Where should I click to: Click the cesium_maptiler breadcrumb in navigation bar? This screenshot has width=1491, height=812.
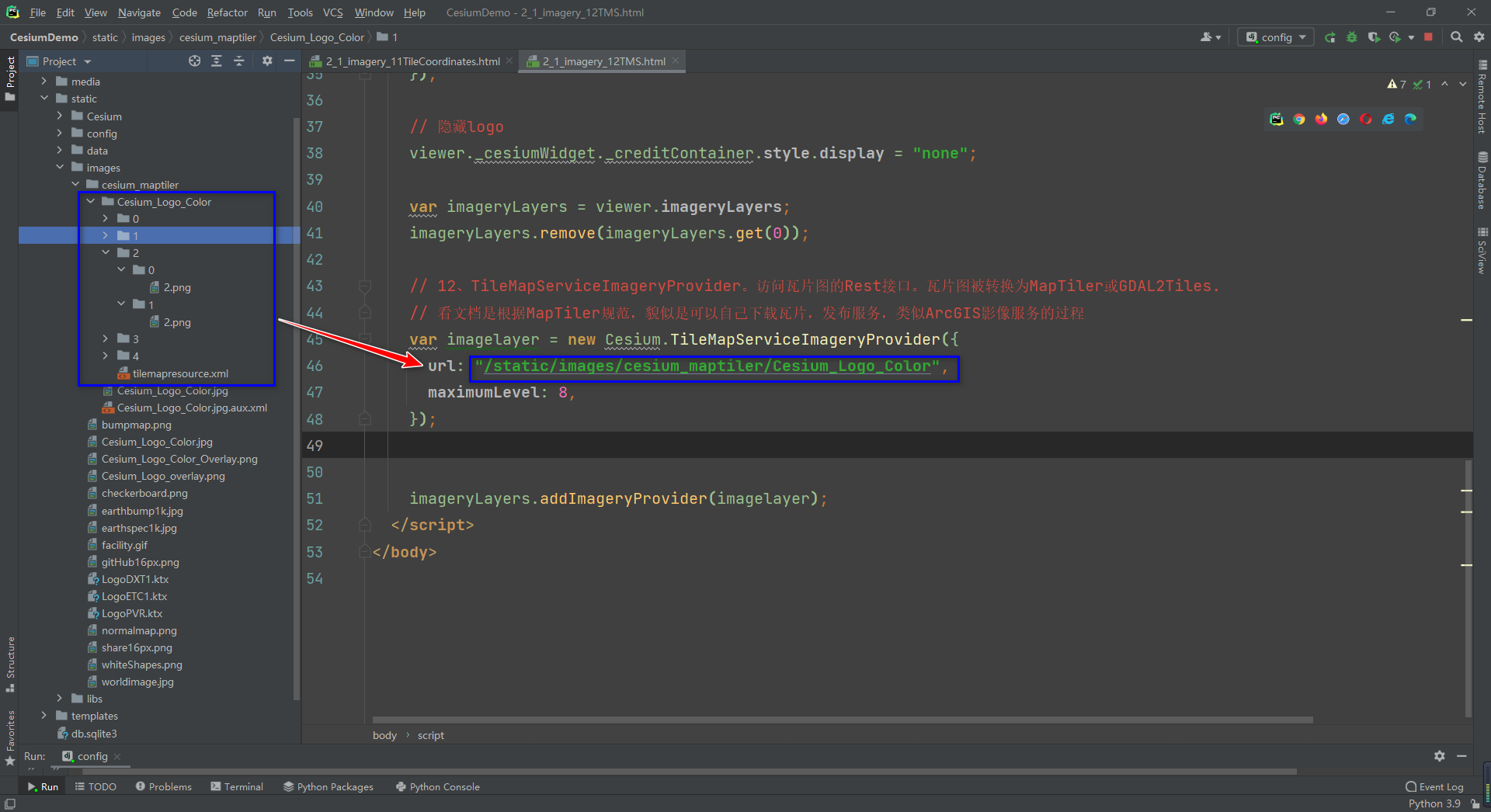click(217, 37)
